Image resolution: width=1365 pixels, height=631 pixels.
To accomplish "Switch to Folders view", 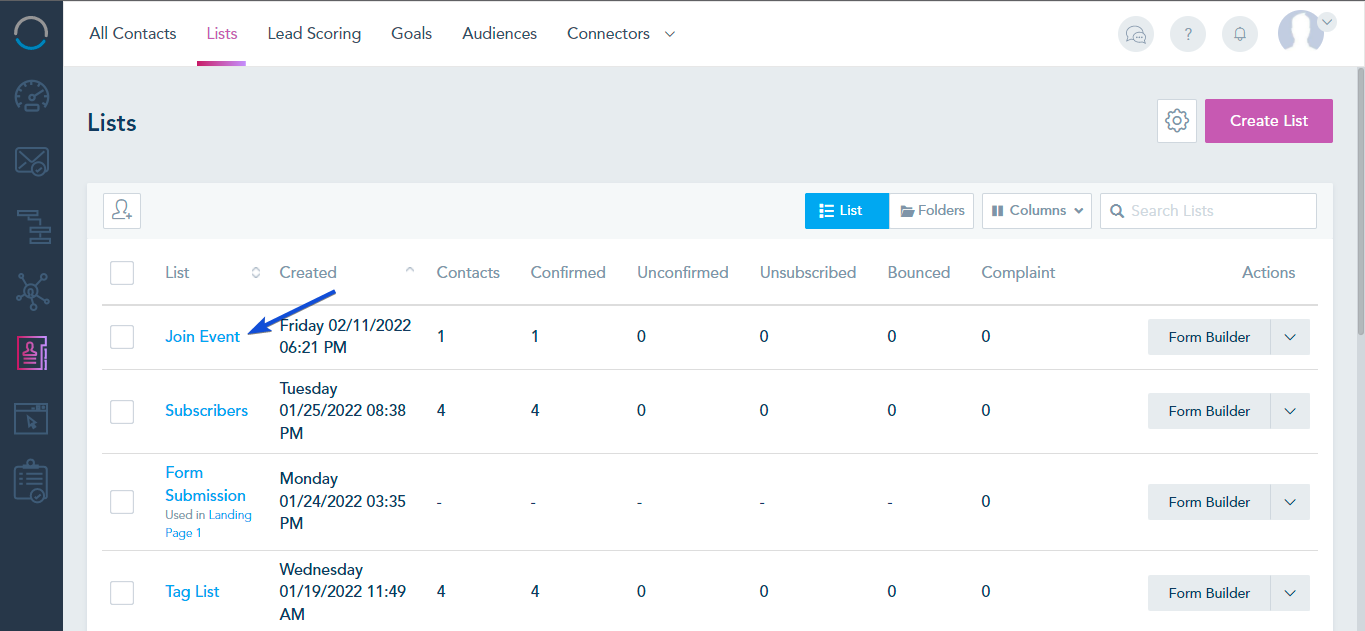I will pyautogui.click(x=931, y=211).
